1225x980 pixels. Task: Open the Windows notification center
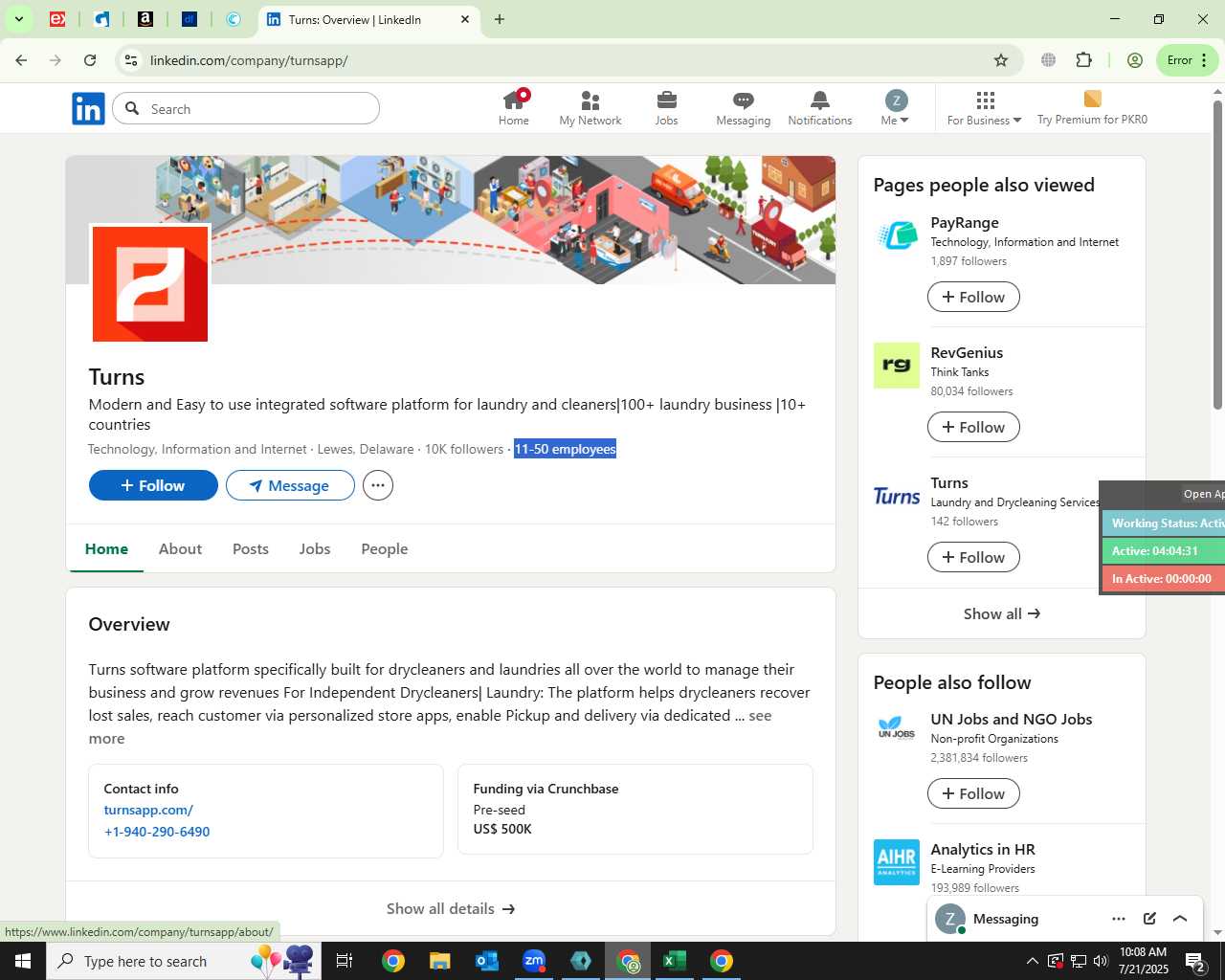point(1194,961)
